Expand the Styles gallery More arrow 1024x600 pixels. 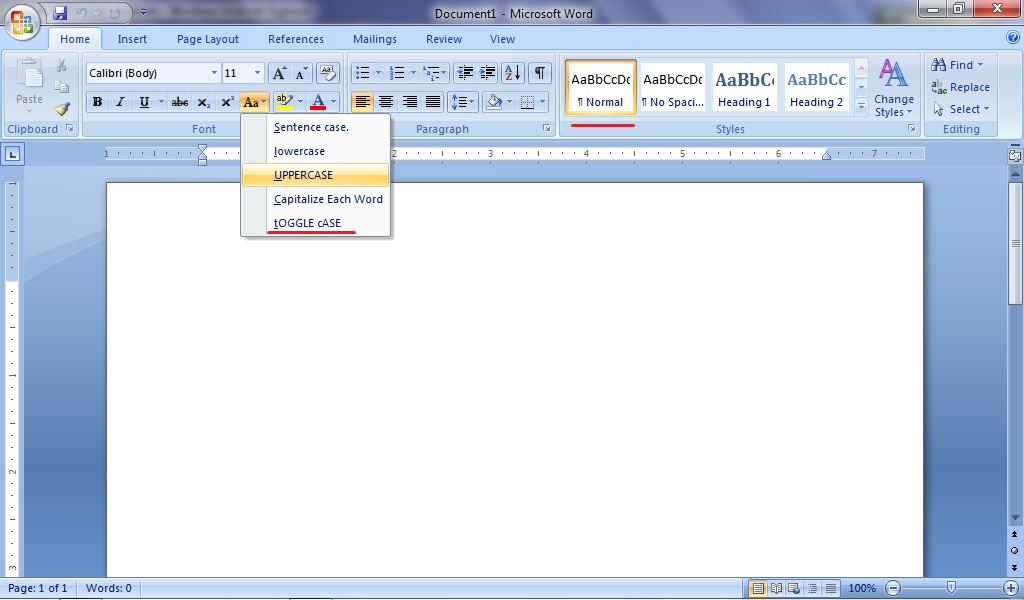(x=861, y=105)
